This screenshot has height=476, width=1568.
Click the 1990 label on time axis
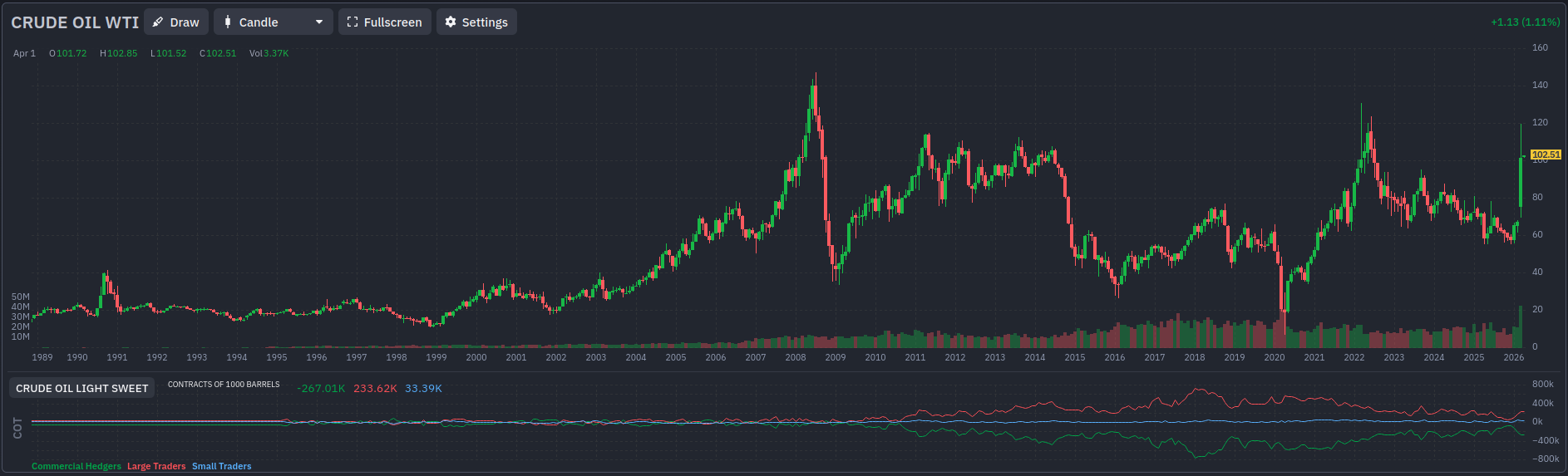coord(77,357)
